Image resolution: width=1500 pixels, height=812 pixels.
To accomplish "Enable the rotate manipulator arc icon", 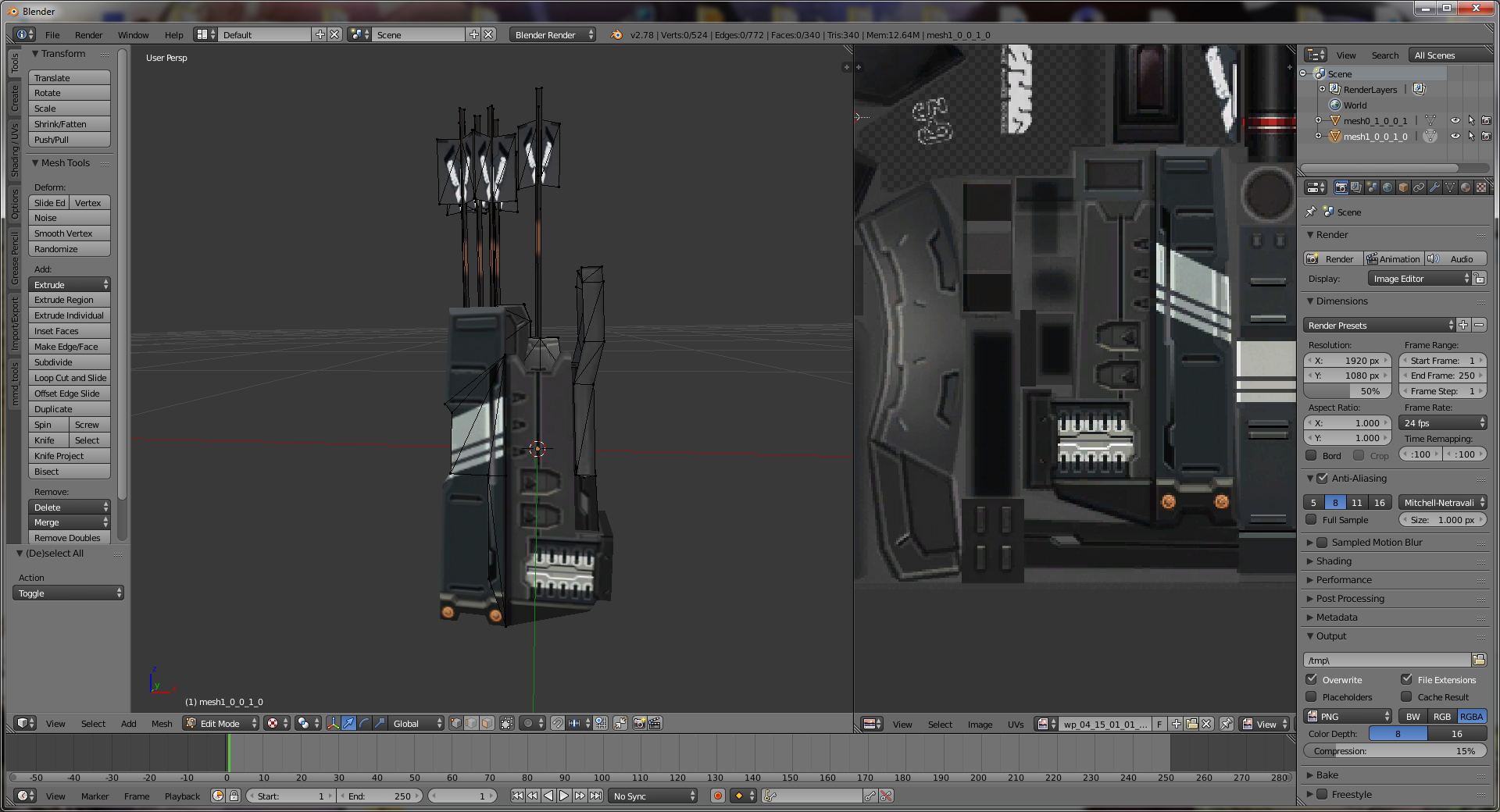I will tap(364, 724).
